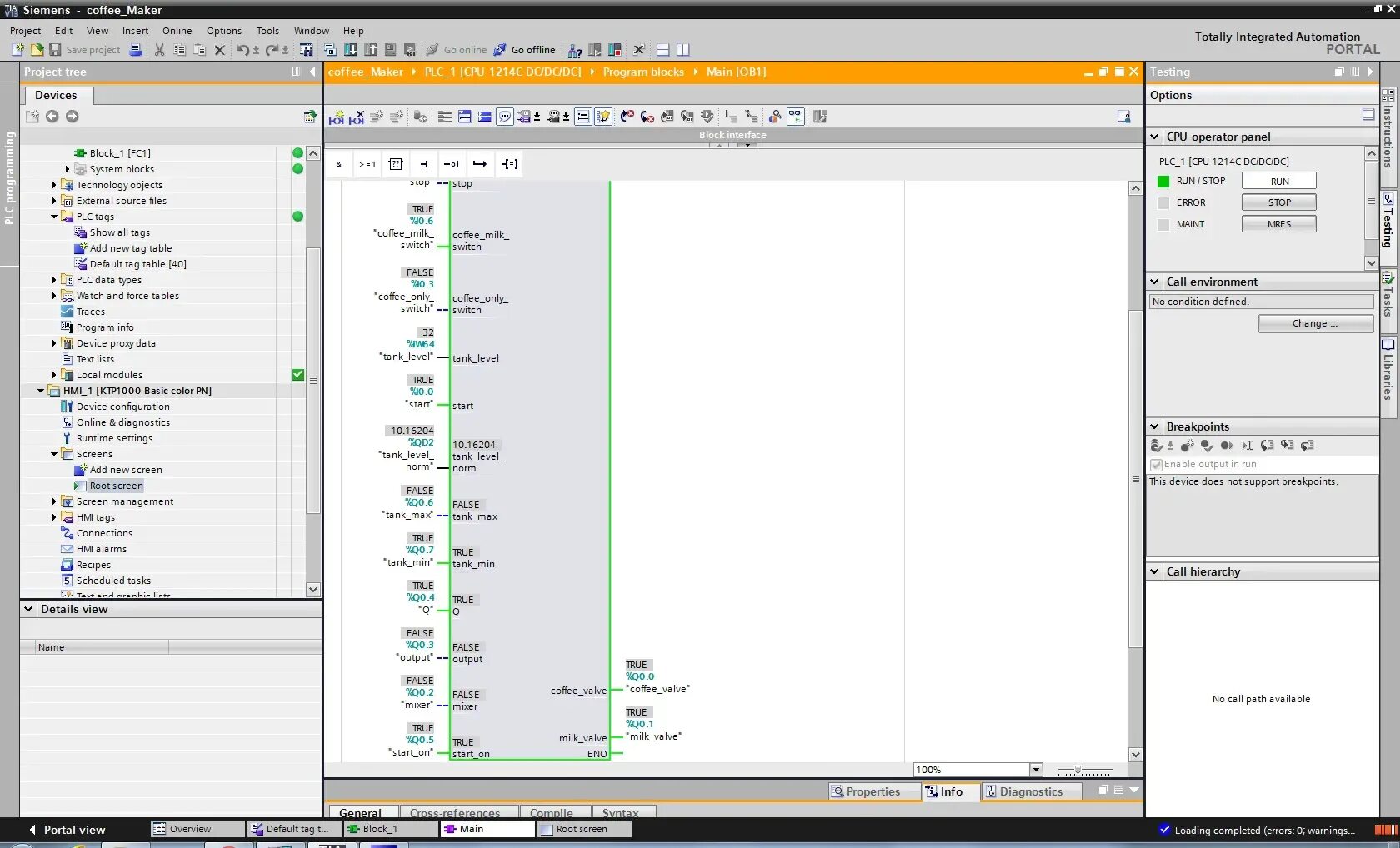Click the RUN / STOP green indicator
Image resolution: width=1400 pixels, height=848 pixels.
pos(1163,182)
